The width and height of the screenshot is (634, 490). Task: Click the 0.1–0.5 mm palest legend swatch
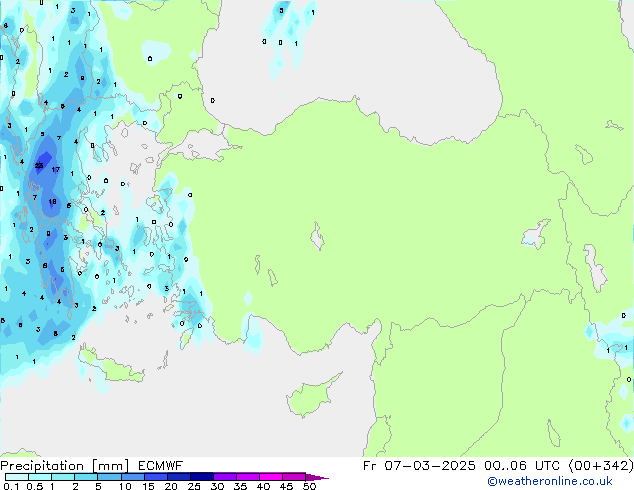point(17,477)
